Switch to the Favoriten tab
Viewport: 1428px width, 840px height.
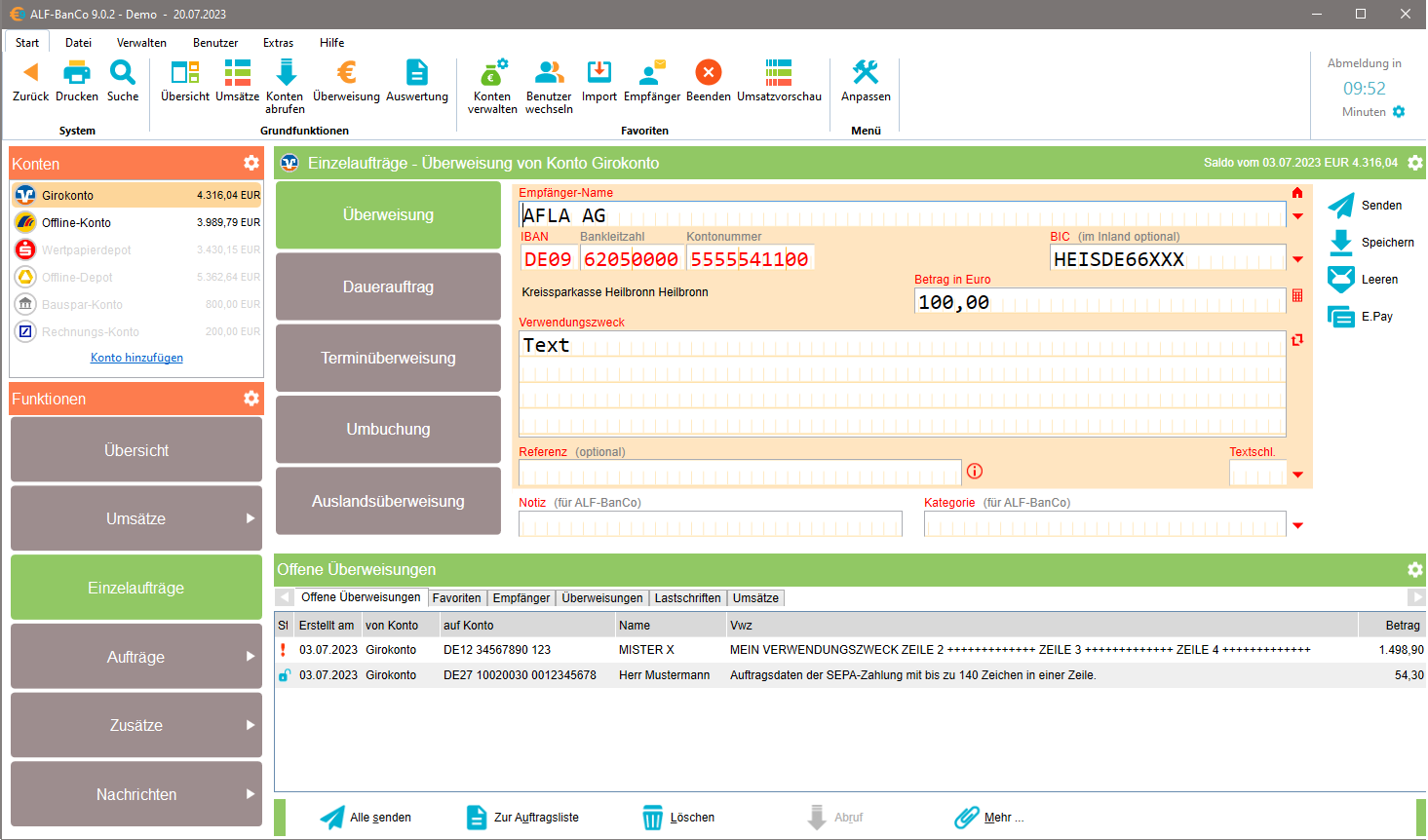[x=457, y=598]
